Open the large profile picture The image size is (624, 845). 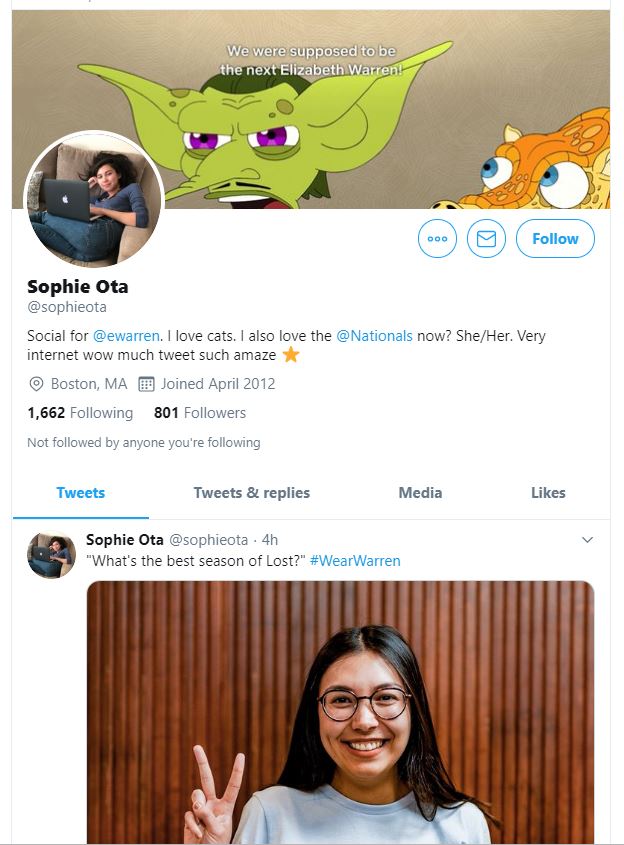click(93, 199)
